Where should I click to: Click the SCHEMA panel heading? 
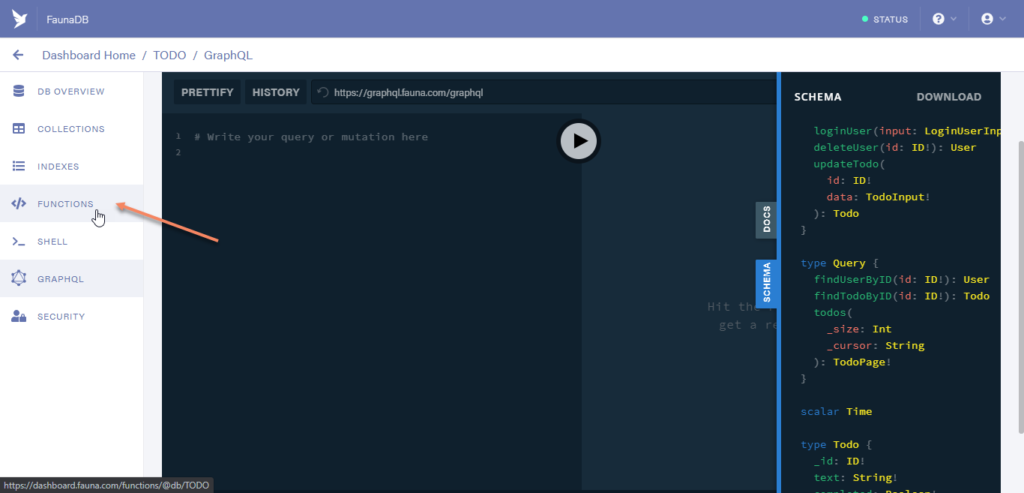(817, 97)
